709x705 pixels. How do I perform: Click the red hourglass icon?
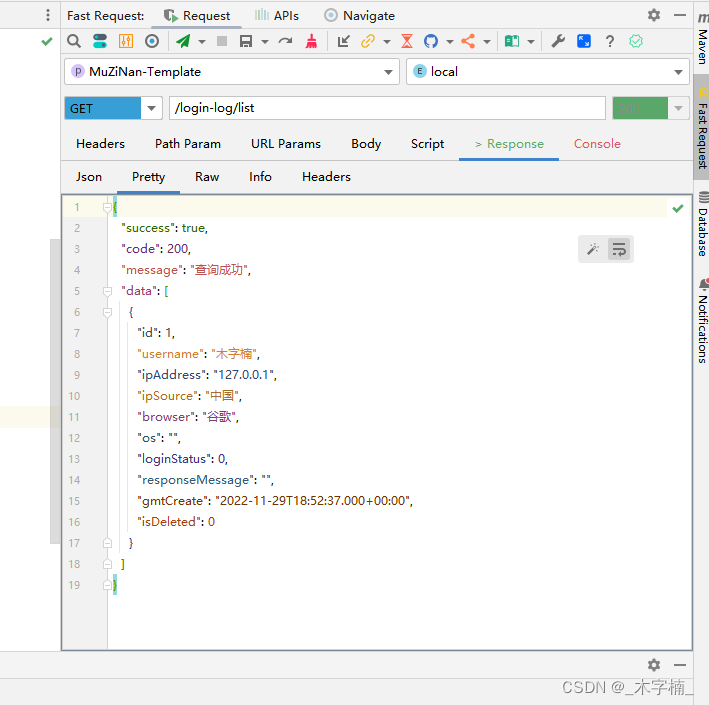coord(407,41)
